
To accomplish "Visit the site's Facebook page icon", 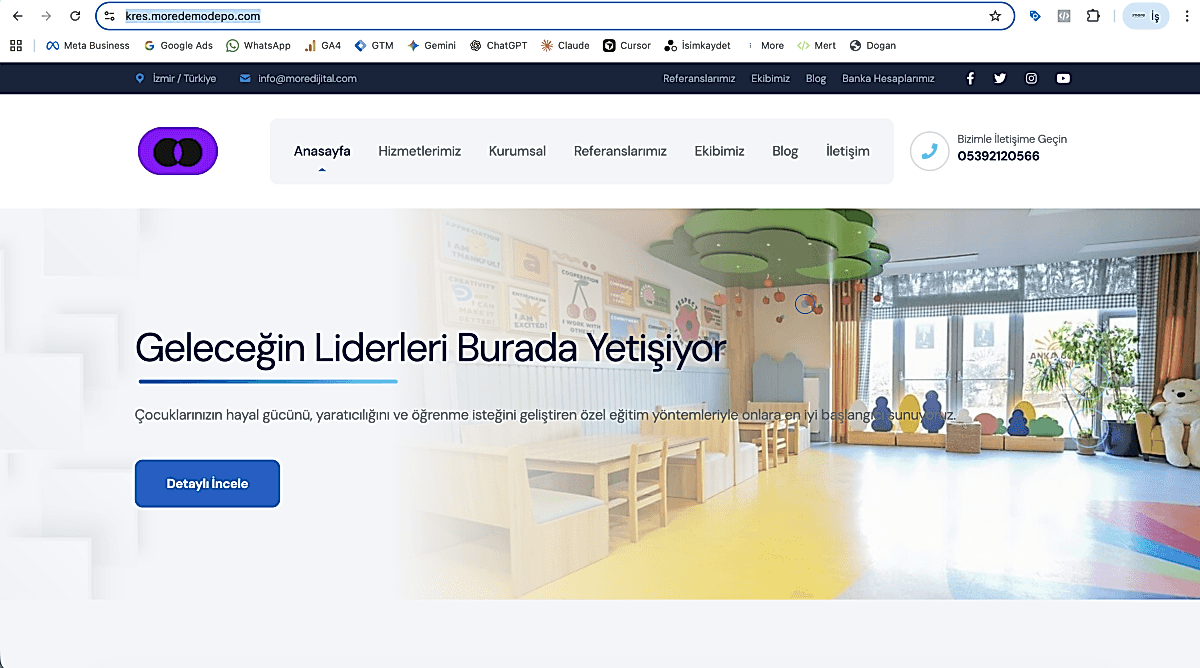I will 969,78.
